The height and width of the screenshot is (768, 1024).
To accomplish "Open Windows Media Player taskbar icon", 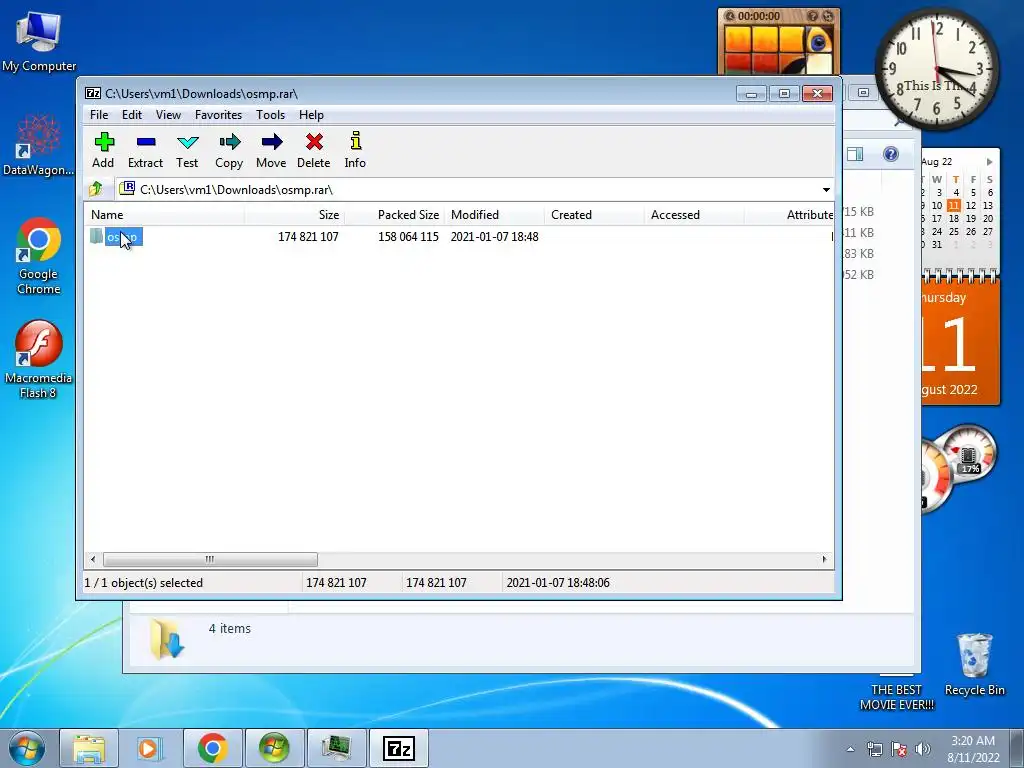I will coord(150,748).
